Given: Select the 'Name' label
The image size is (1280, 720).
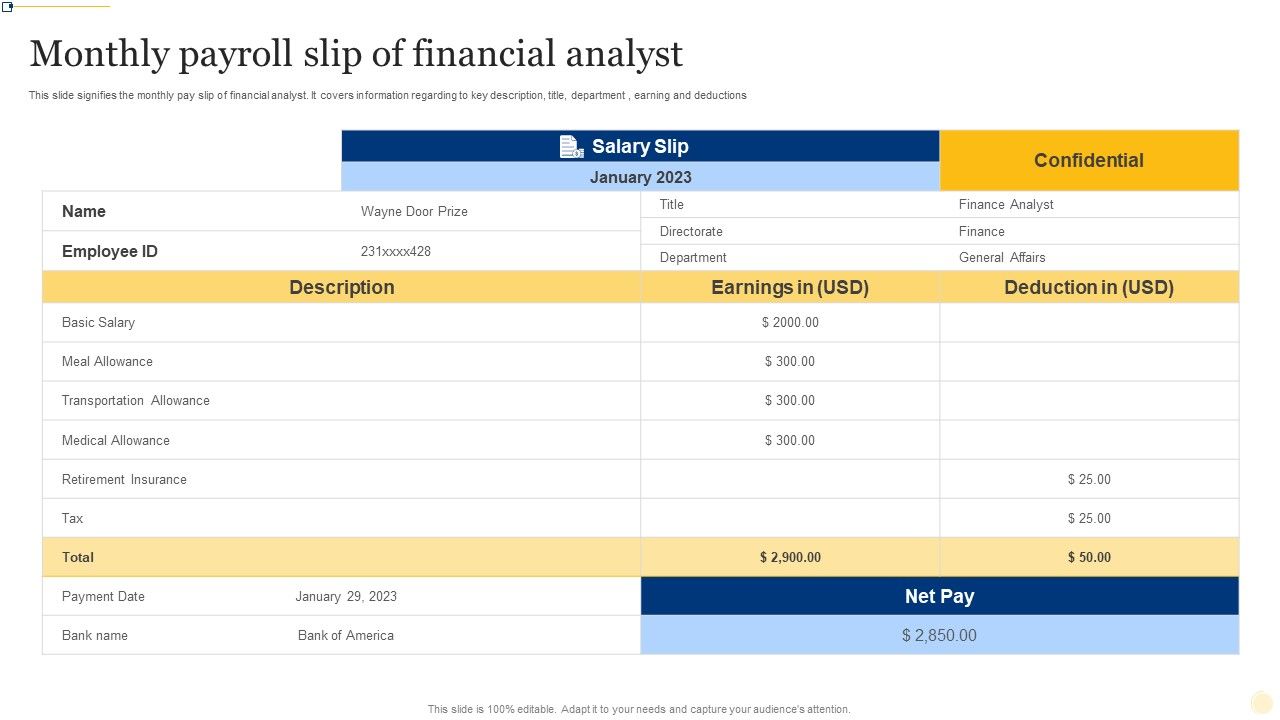Looking at the screenshot, I should click(x=84, y=211).
